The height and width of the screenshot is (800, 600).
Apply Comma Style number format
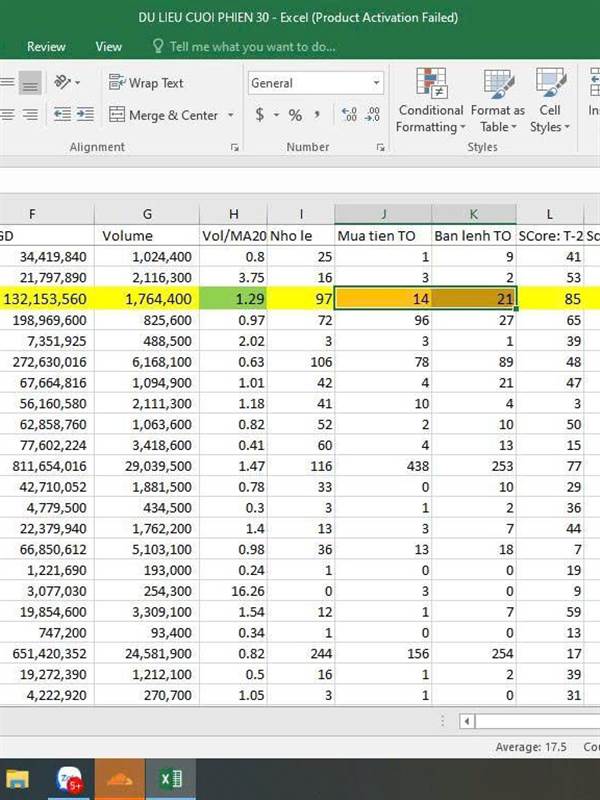click(x=320, y=115)
